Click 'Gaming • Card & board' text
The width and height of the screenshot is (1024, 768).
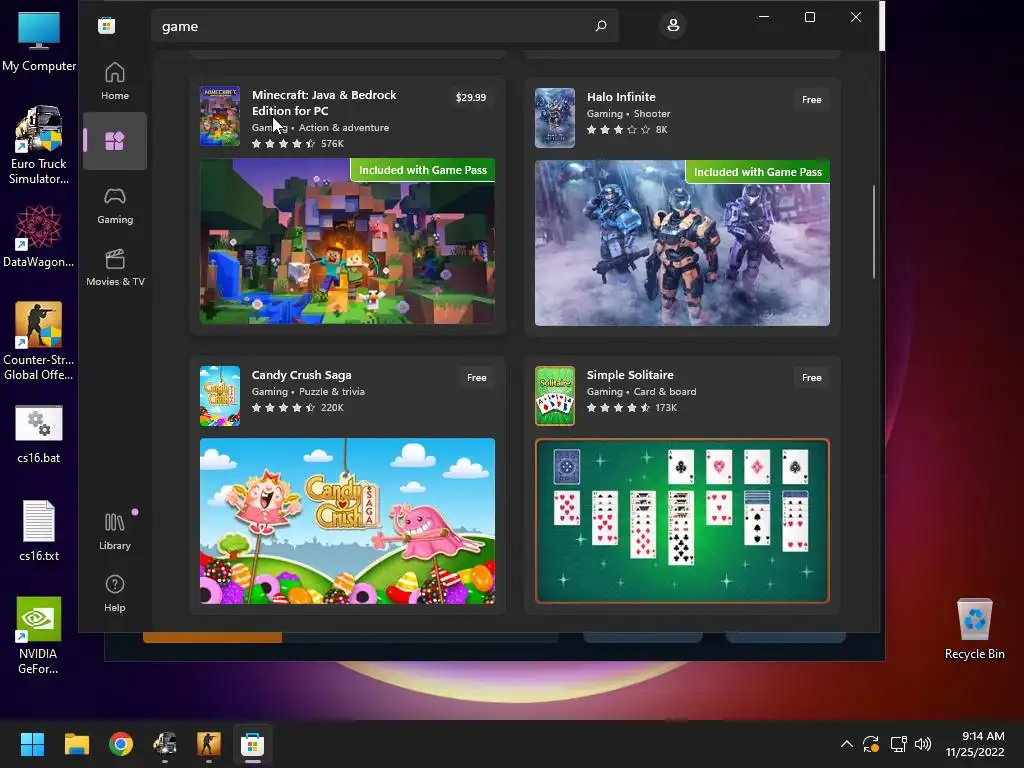point(641,392)
